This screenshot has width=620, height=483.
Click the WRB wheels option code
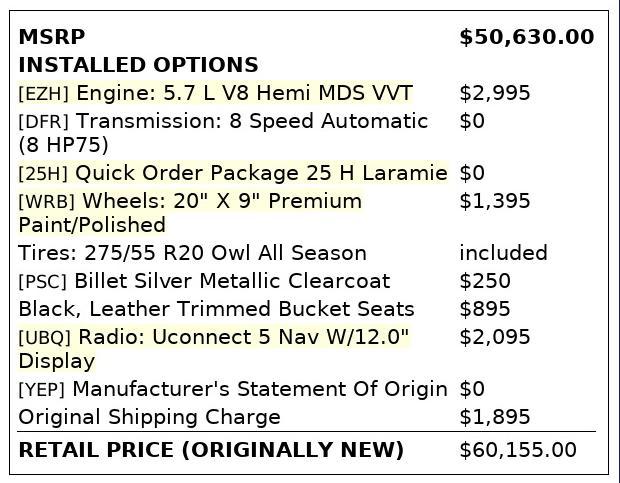coord(46,202)
